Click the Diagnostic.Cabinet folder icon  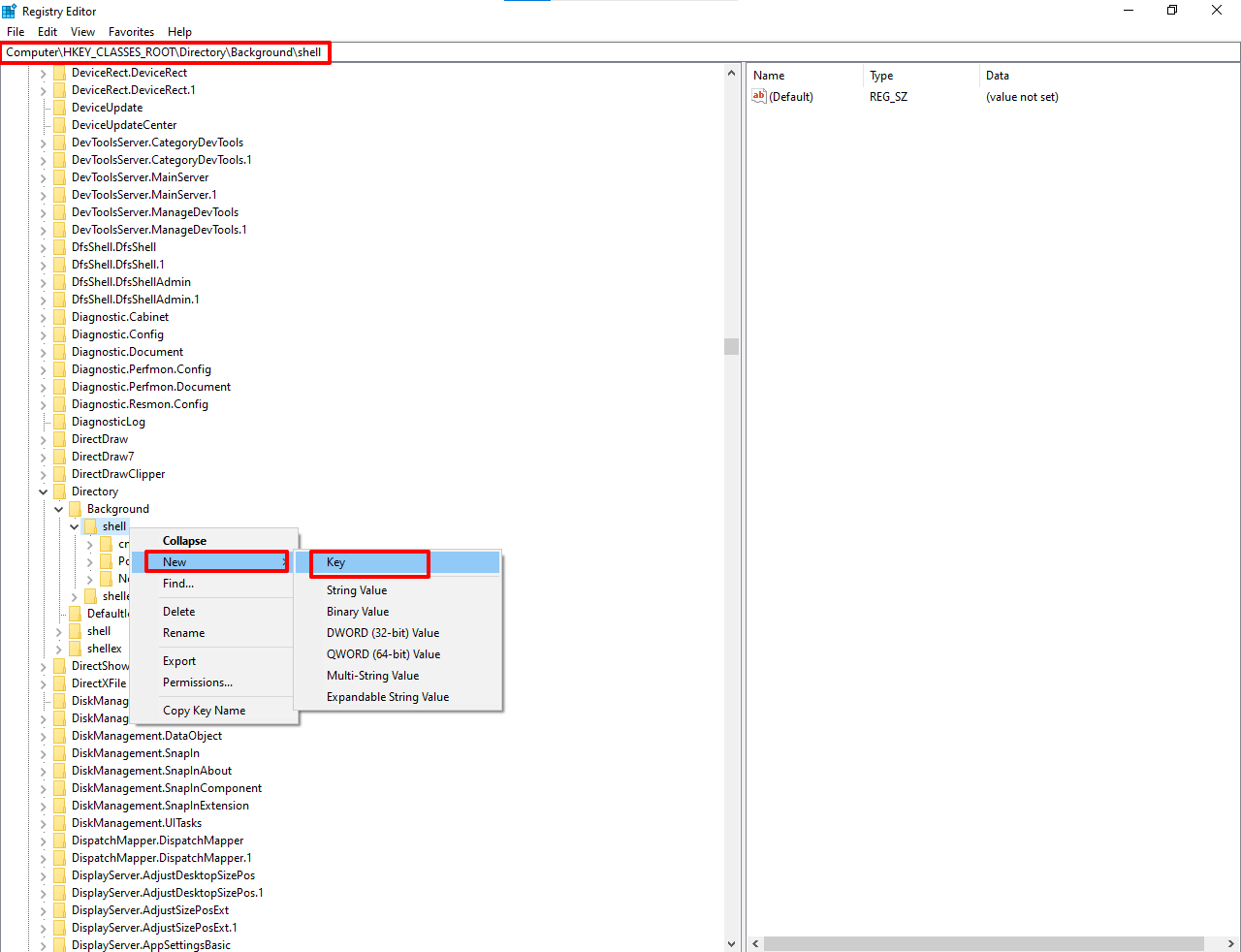pyautogui.click(x=59, y=316)
